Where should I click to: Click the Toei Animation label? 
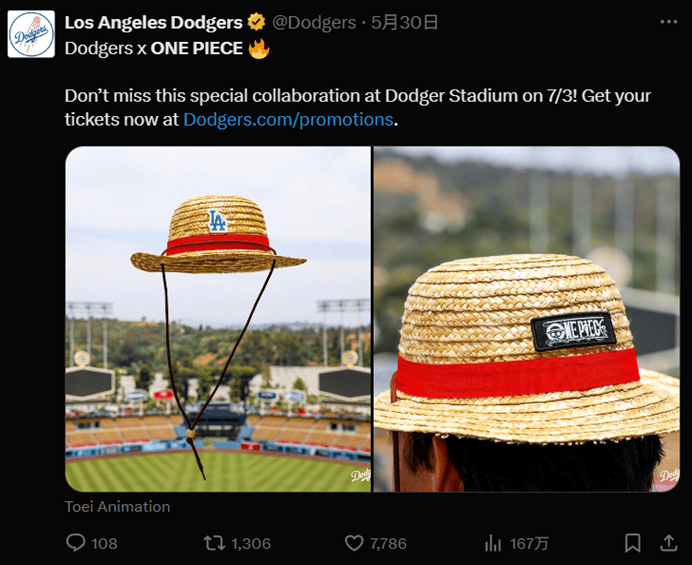(117, 507)
